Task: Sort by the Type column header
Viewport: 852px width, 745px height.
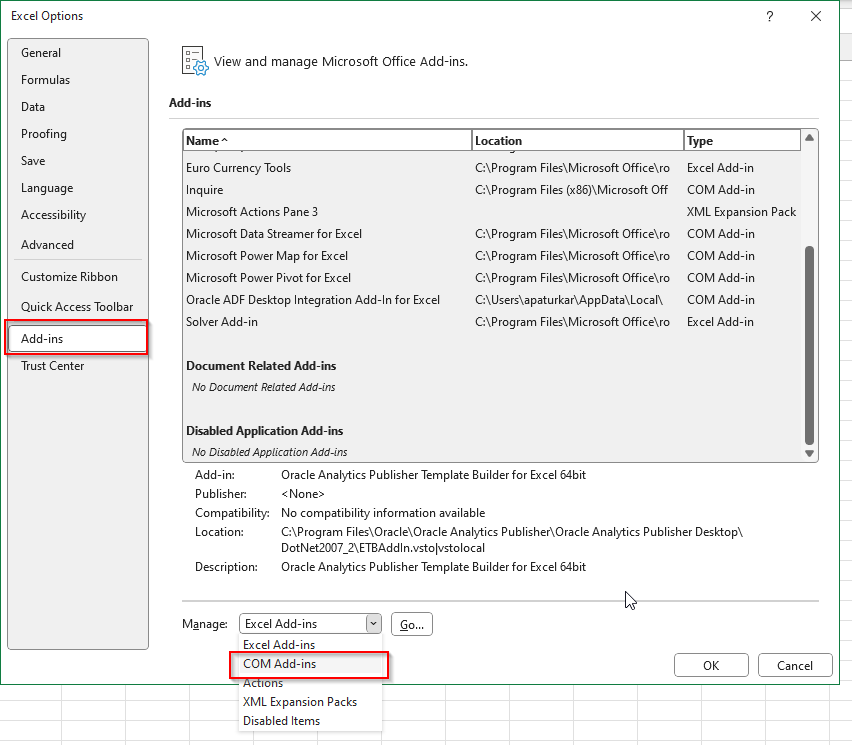Action: pyautogui.click(x=742, y=140)
